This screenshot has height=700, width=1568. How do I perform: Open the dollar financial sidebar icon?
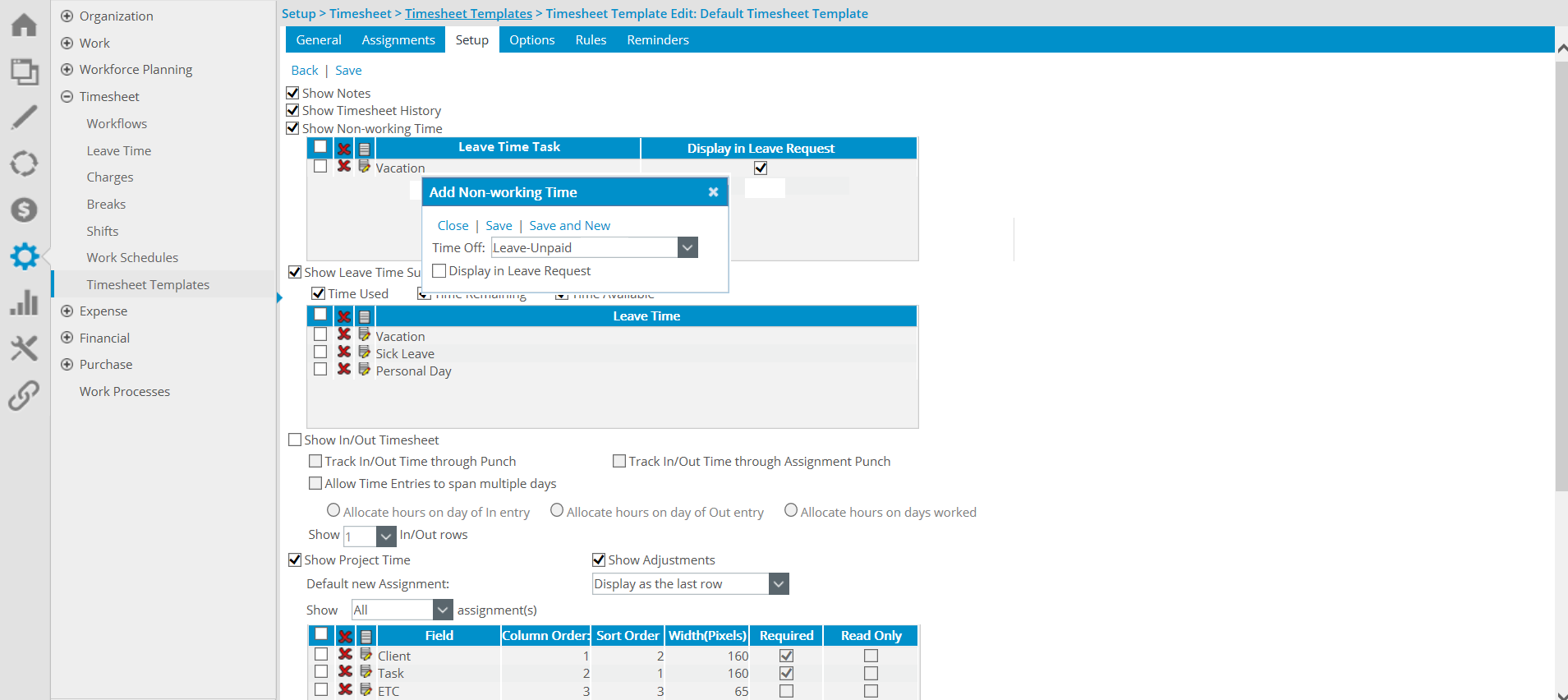[x=24, y=210]
